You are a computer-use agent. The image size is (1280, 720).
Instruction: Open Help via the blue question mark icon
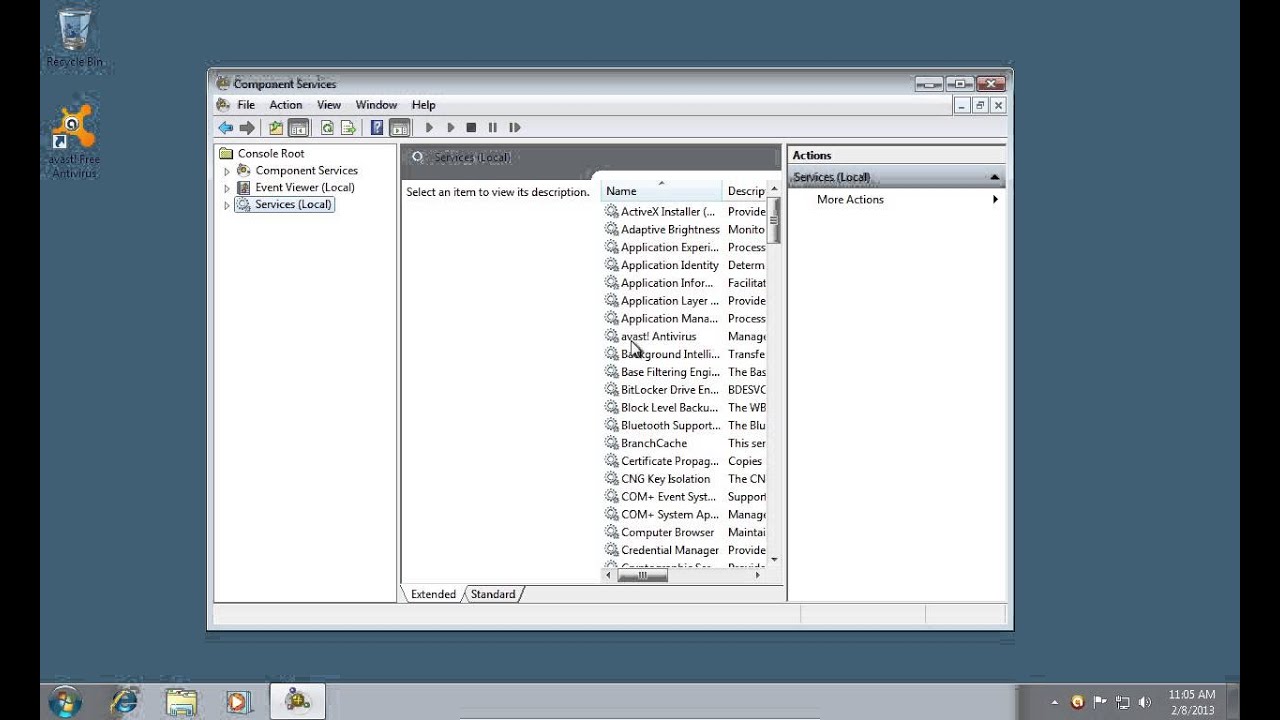tap(377, 128)
